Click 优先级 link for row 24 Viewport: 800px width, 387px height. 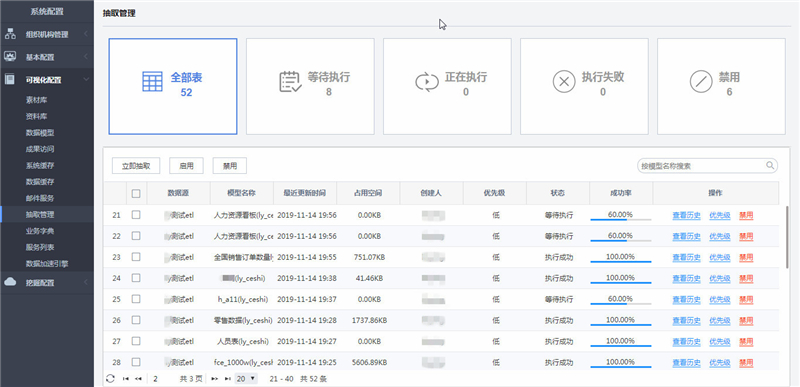click(719, 278)
